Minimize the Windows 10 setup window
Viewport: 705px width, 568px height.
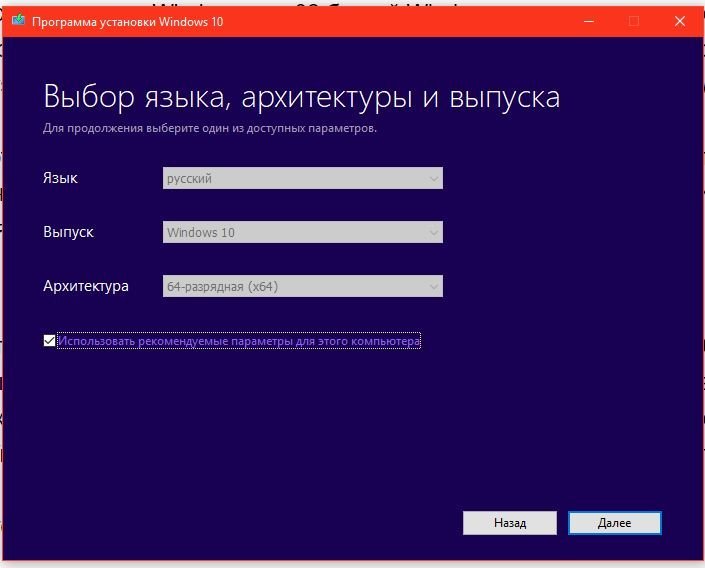(589, 21)
